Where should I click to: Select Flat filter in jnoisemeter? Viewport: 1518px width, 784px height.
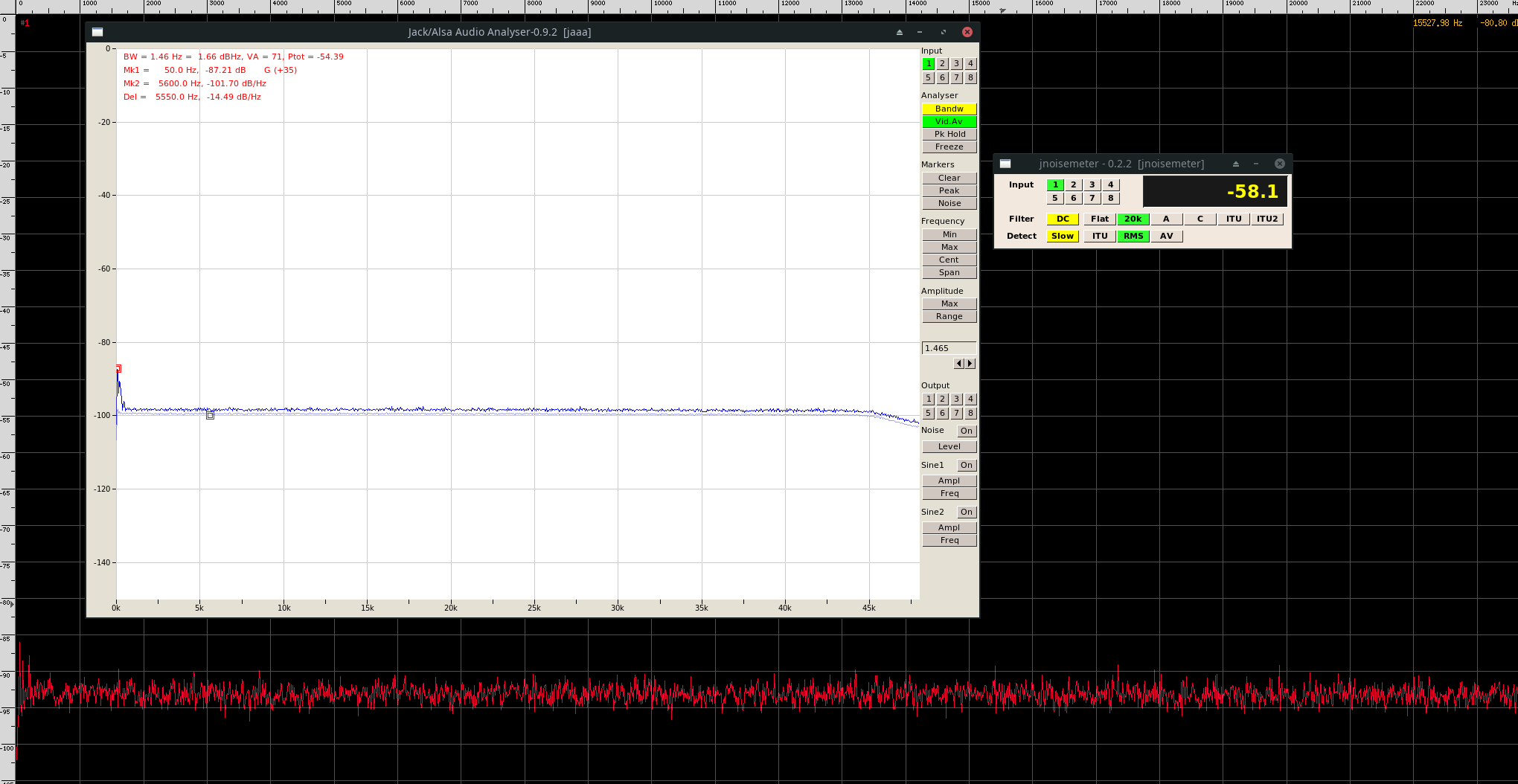click(1100, 219)
